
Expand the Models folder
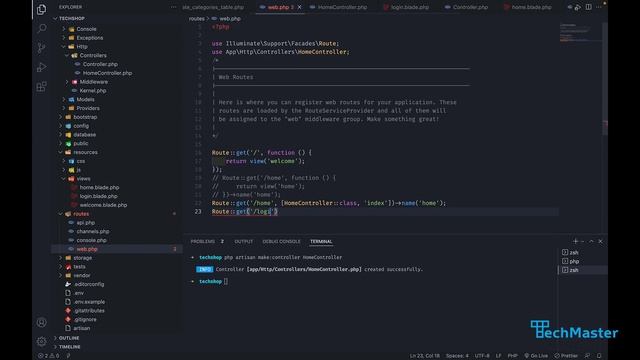(85, 100)
